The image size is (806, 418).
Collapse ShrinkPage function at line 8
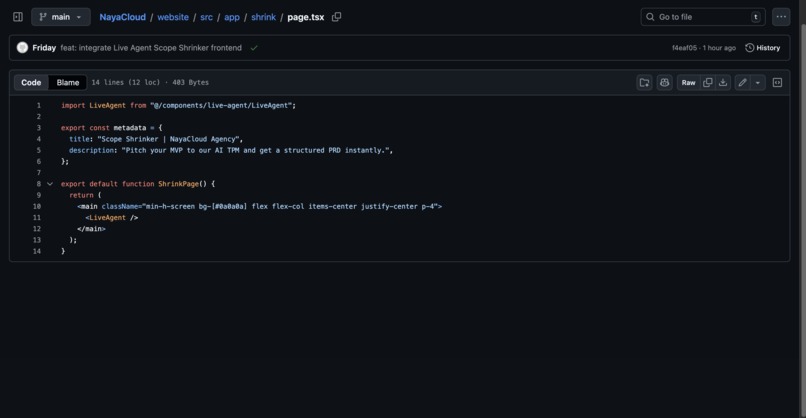point(50,184)
